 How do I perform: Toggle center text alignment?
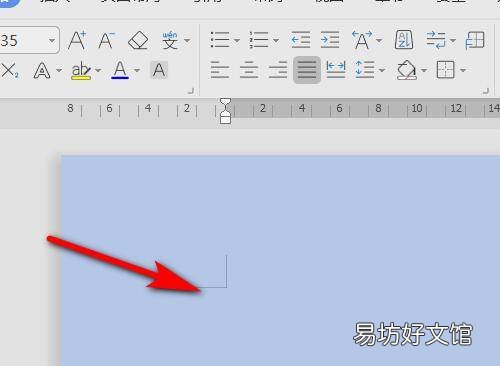(x=249, y=70)
